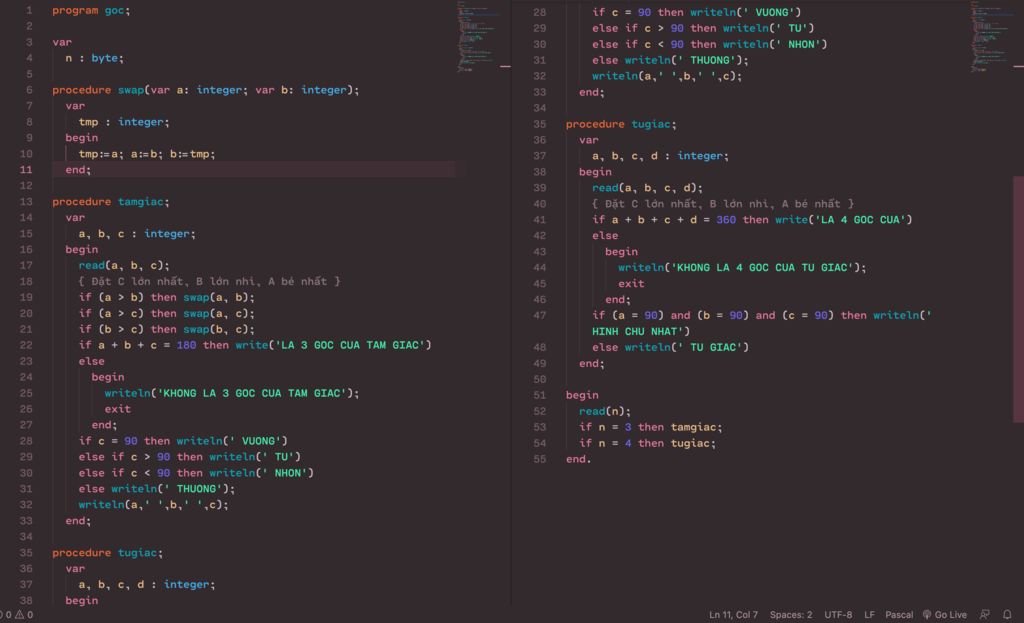Change the Pascal language mode
This screenshot has height=623, width=1024.
pyautogui.click(x=899, y=615)
